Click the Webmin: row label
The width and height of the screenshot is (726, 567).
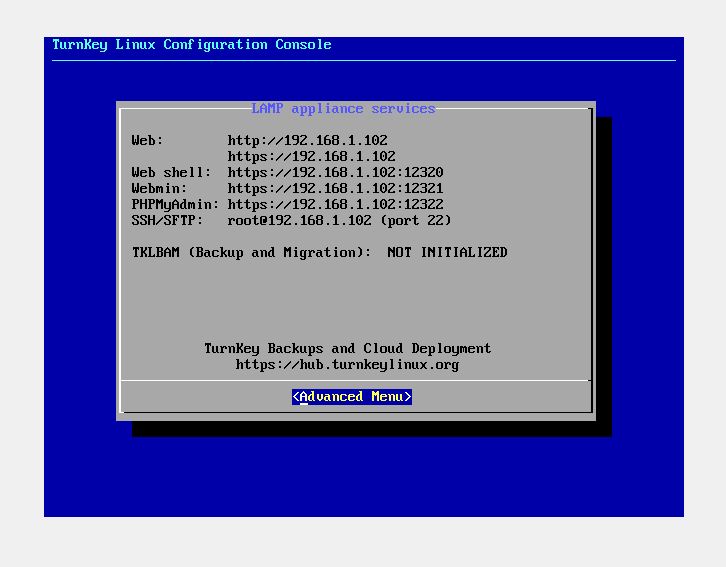tap(159, 189)
